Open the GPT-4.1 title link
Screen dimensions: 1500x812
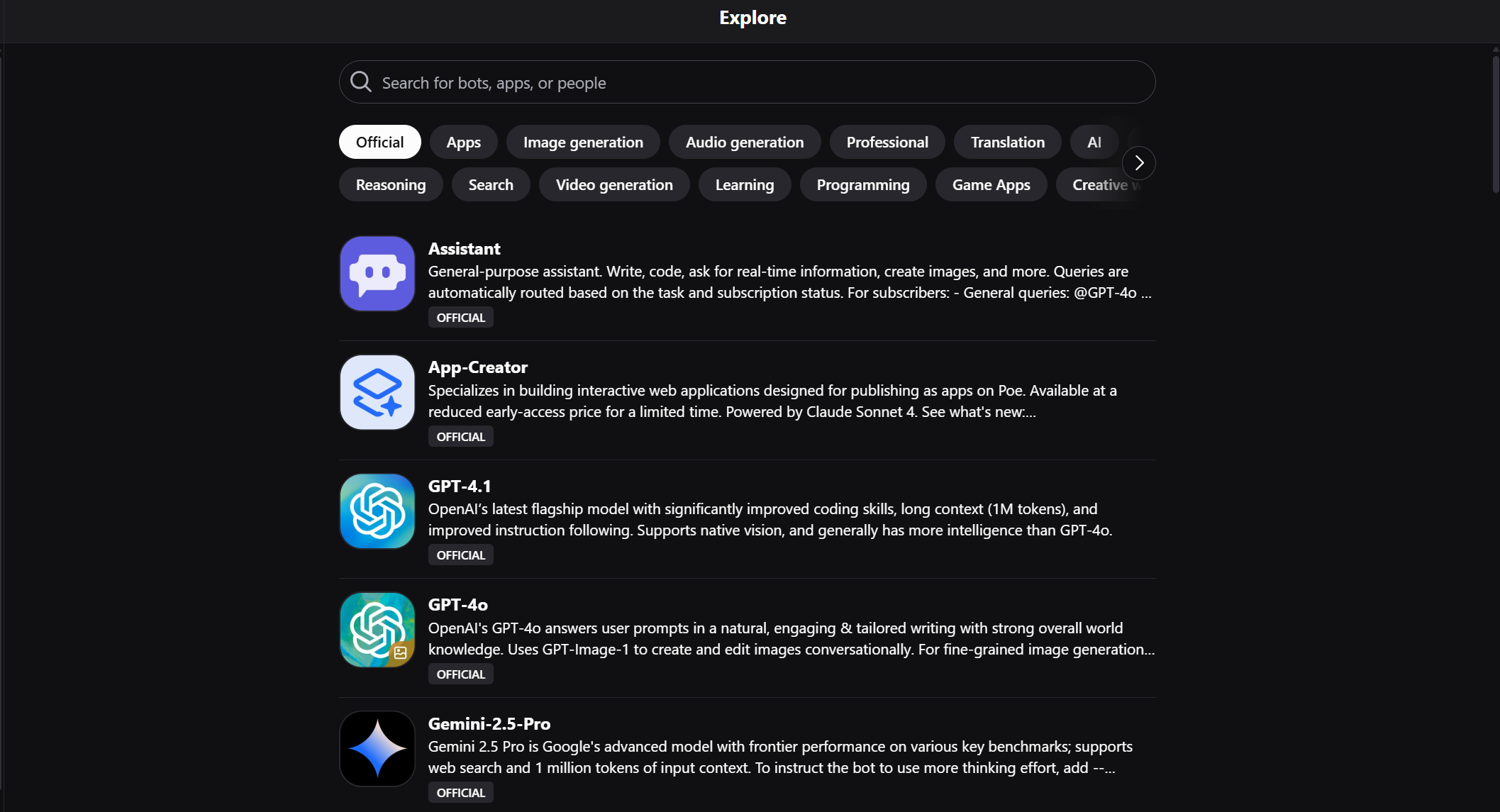pyautogui.click(x=460, y=486)
